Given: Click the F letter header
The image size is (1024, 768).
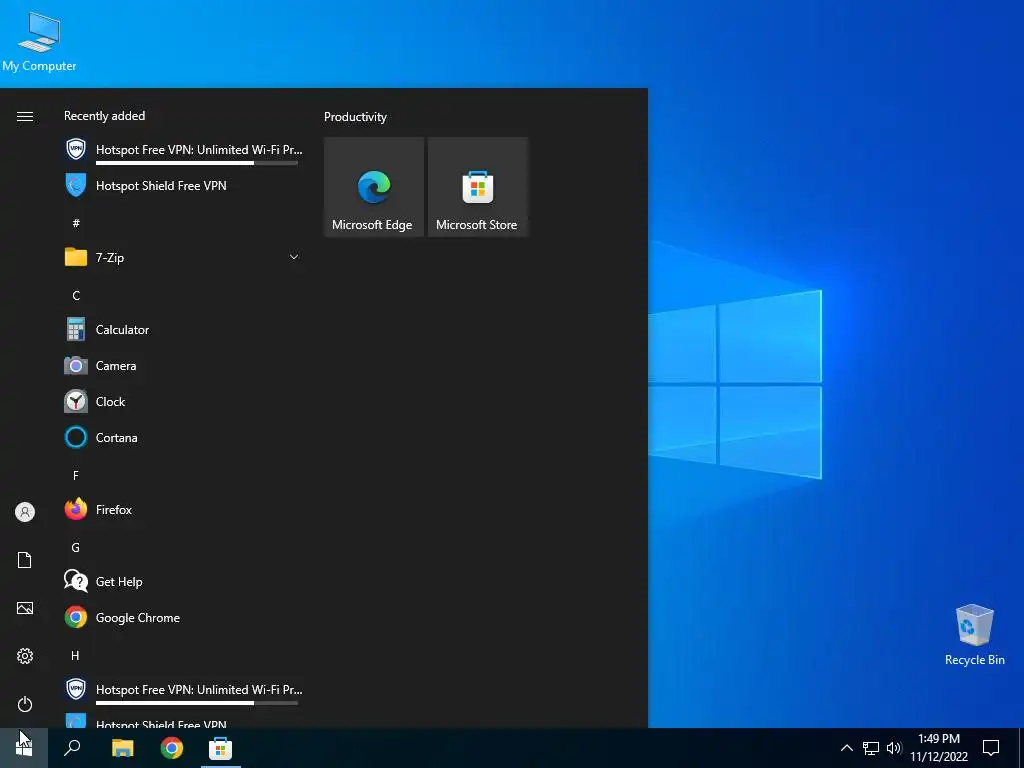Looking at the screenshot, I should (x=76, y=476).
